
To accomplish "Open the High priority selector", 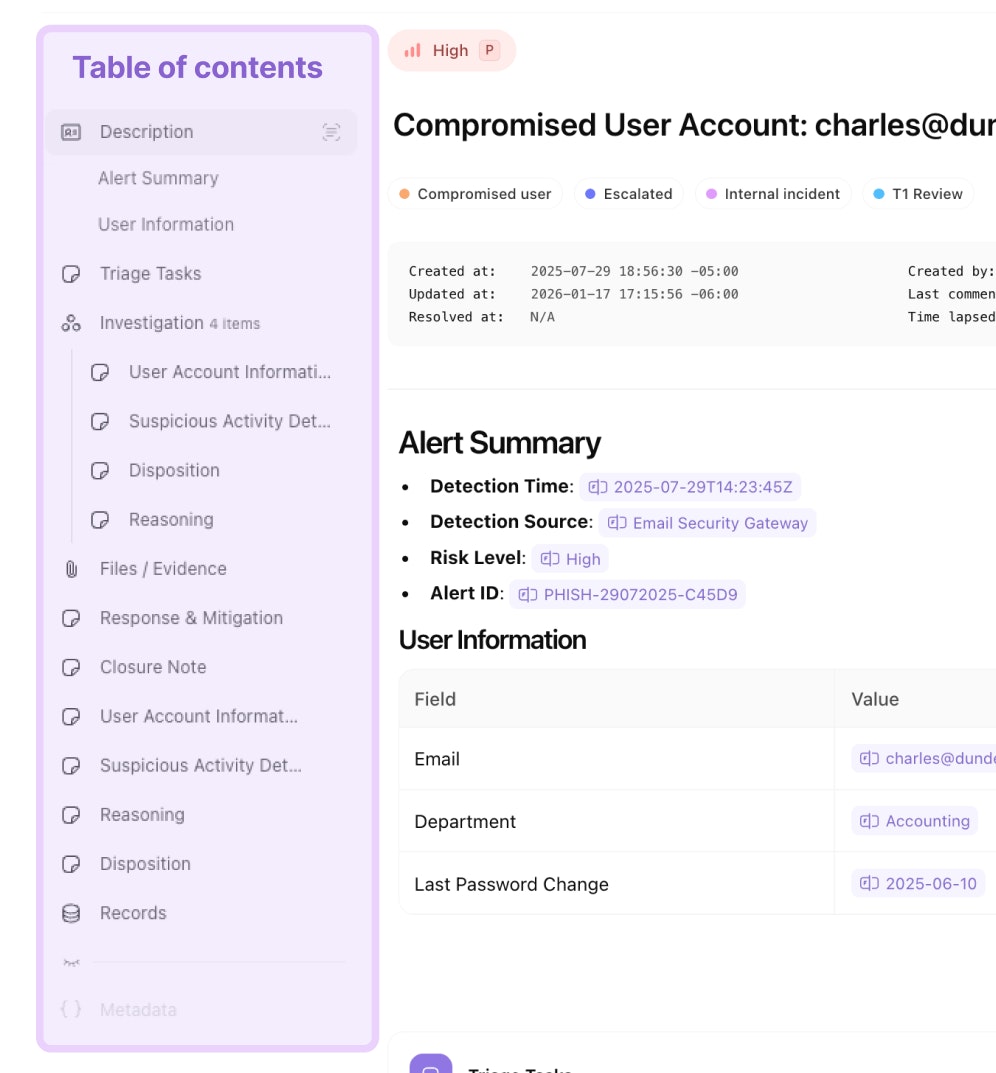I will pos(451,51).
